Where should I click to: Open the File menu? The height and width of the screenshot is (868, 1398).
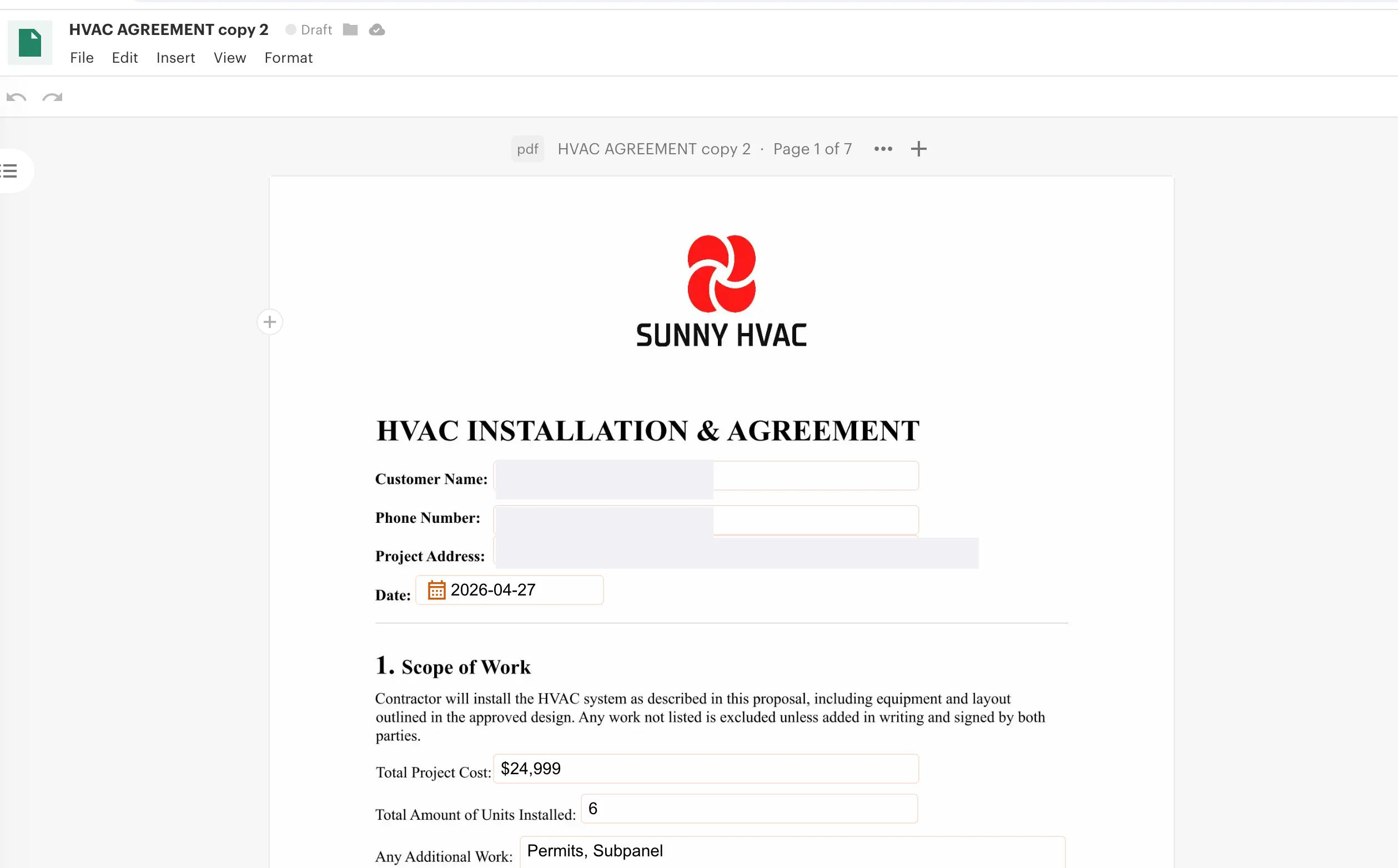point(82,58)
